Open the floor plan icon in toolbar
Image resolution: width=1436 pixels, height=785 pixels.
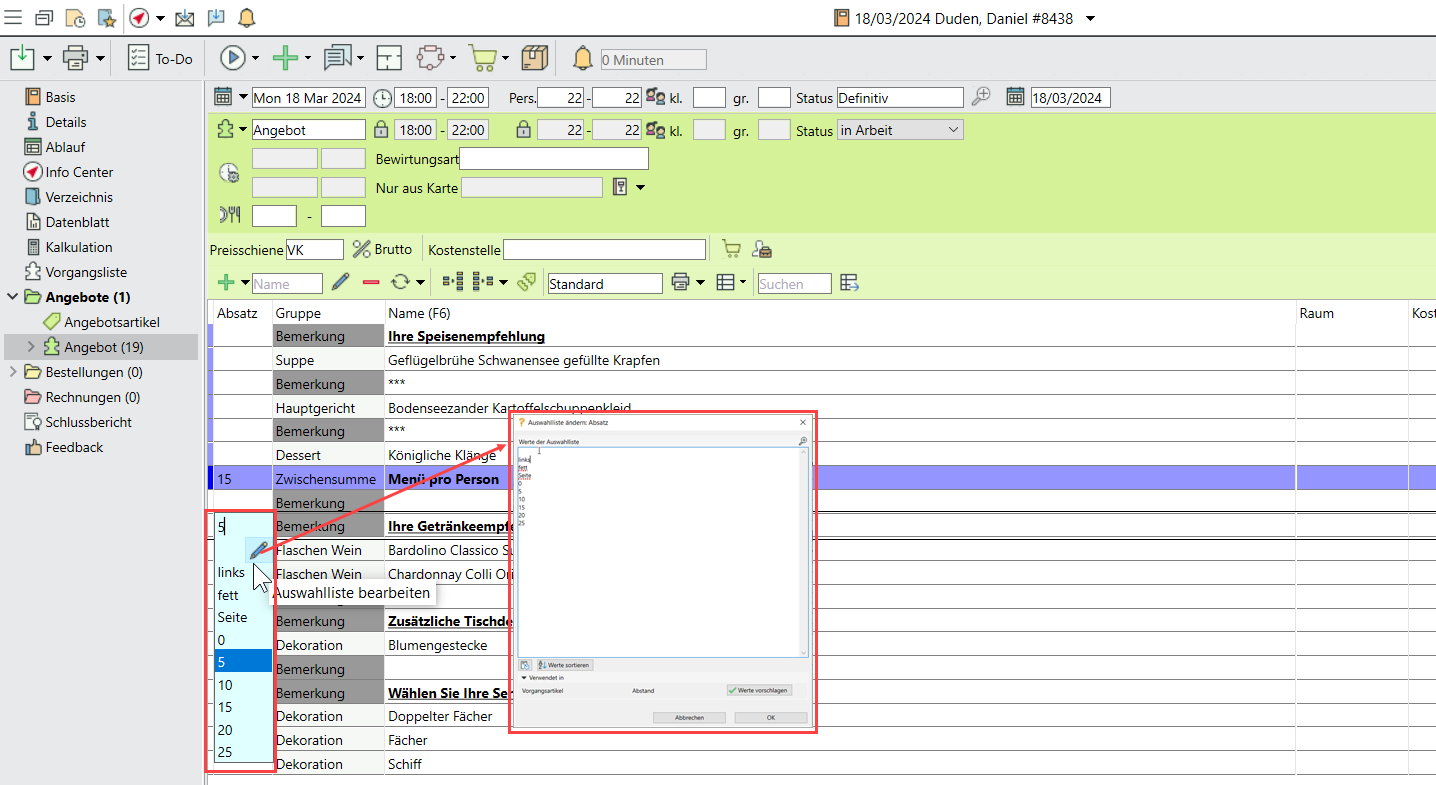tap(389, 59)
